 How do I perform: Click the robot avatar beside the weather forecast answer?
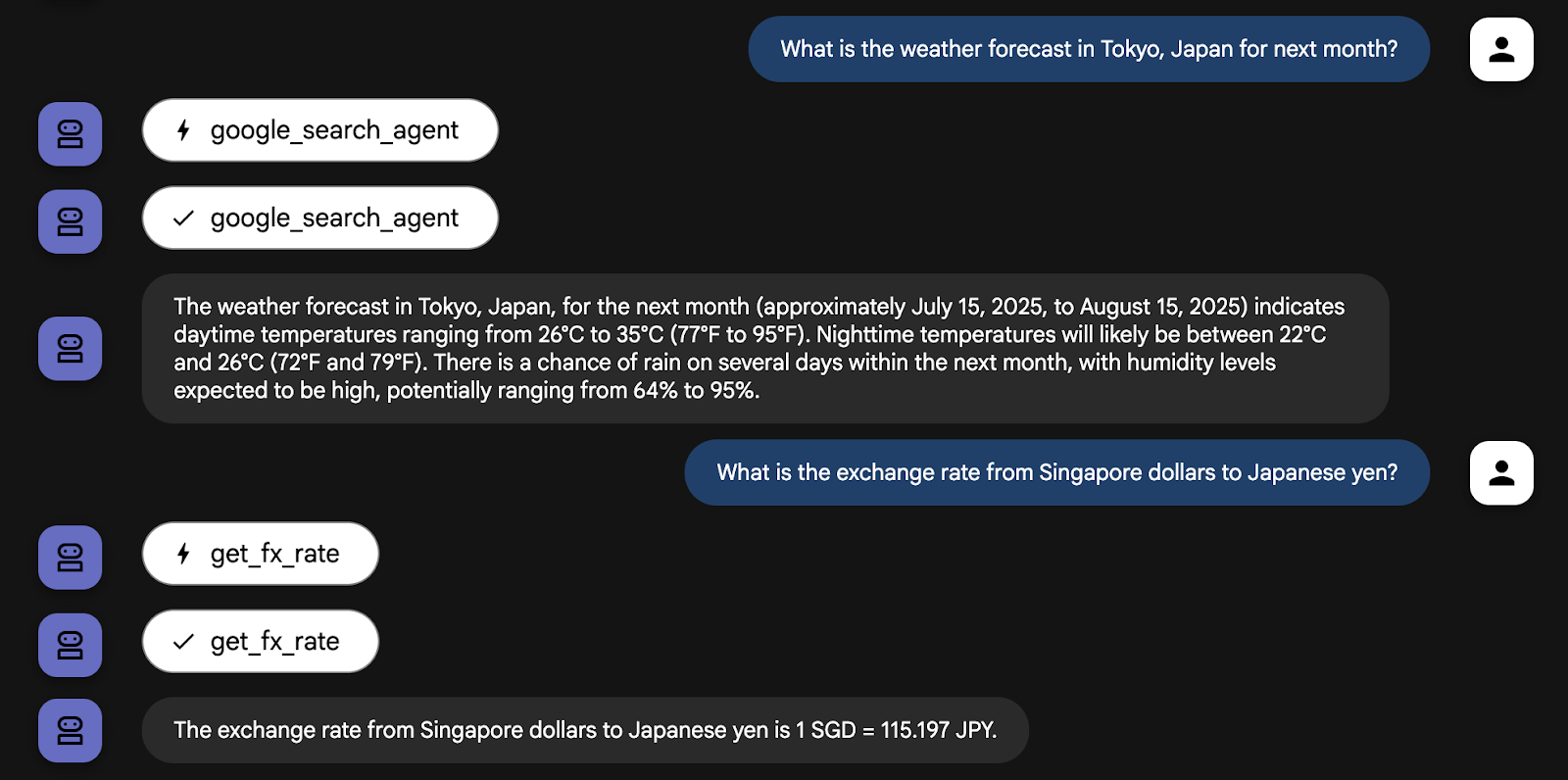pos(70,348)
